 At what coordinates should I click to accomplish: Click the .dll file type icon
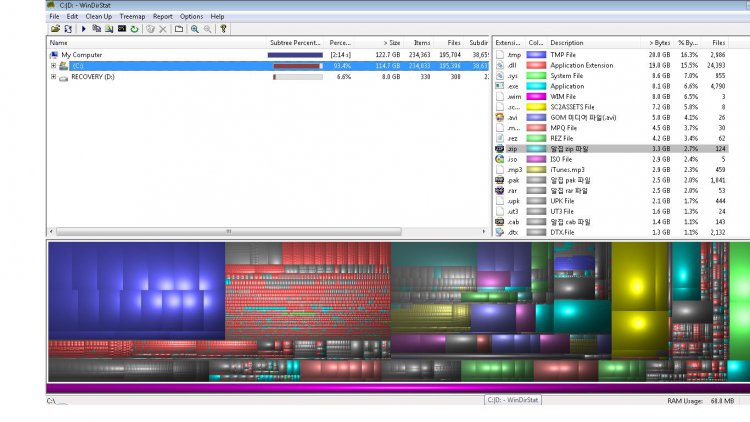click(500, 65)
